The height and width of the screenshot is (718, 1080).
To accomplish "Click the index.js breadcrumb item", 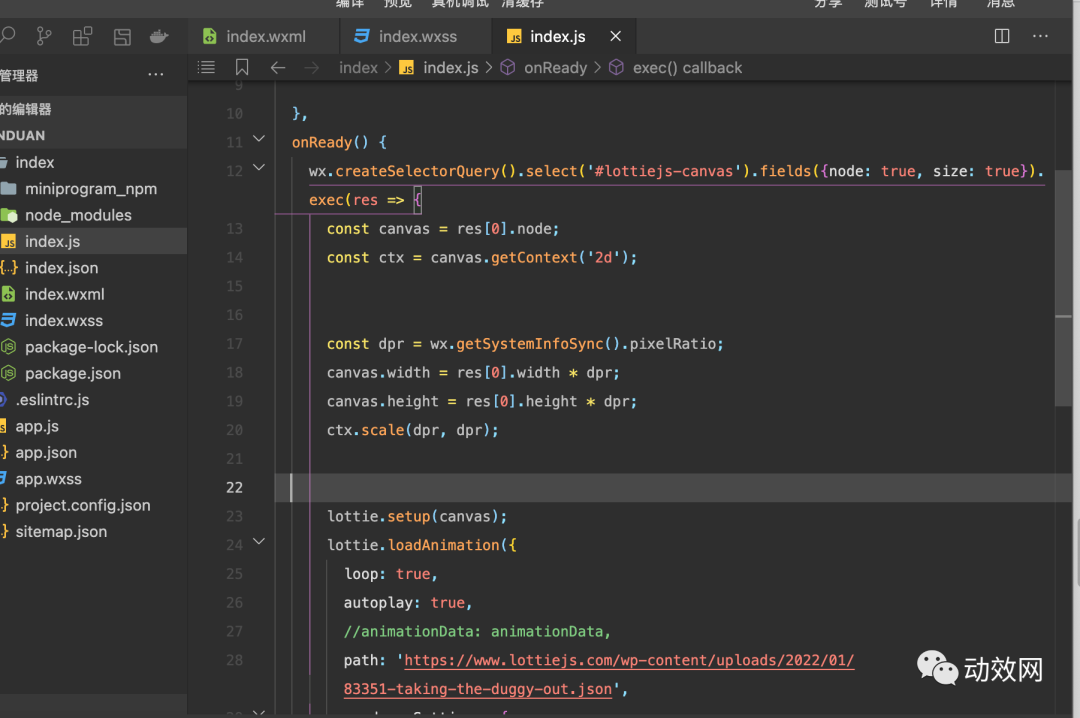I will pos(439,68).
